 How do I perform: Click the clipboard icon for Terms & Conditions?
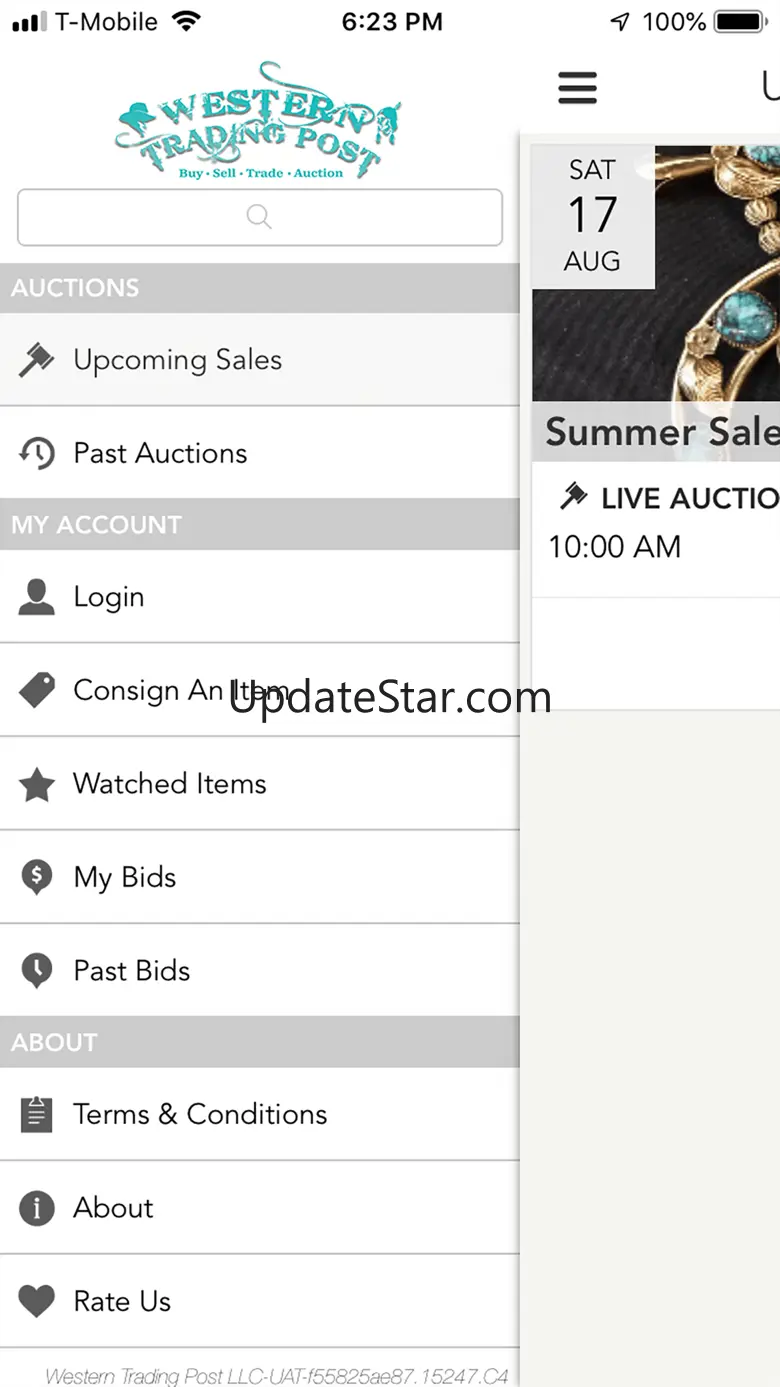click(x=37, y=1114)
